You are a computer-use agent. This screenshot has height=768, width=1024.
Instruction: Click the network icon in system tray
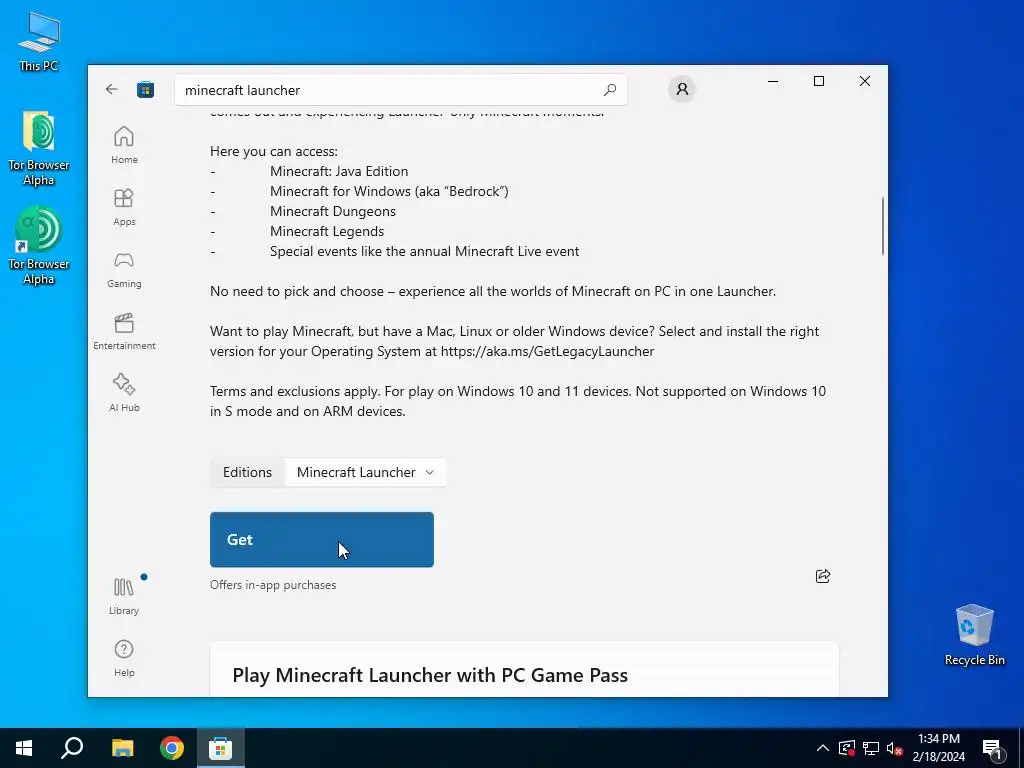(x=871, y=748)
